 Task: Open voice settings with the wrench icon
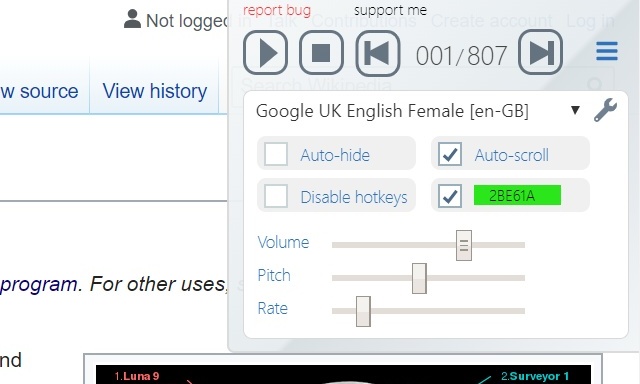pyautogui.click(x=605, y=110)
